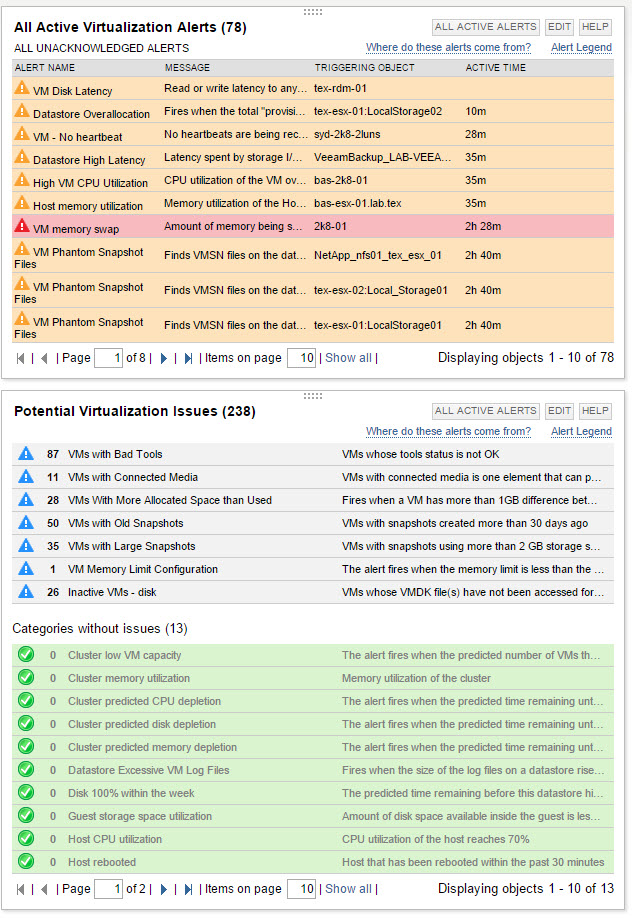Image resolution: width=632 pixels, height=918 pixels.
Task: Click the Items on page field in the bottom pager
Action: click(301, 889)
